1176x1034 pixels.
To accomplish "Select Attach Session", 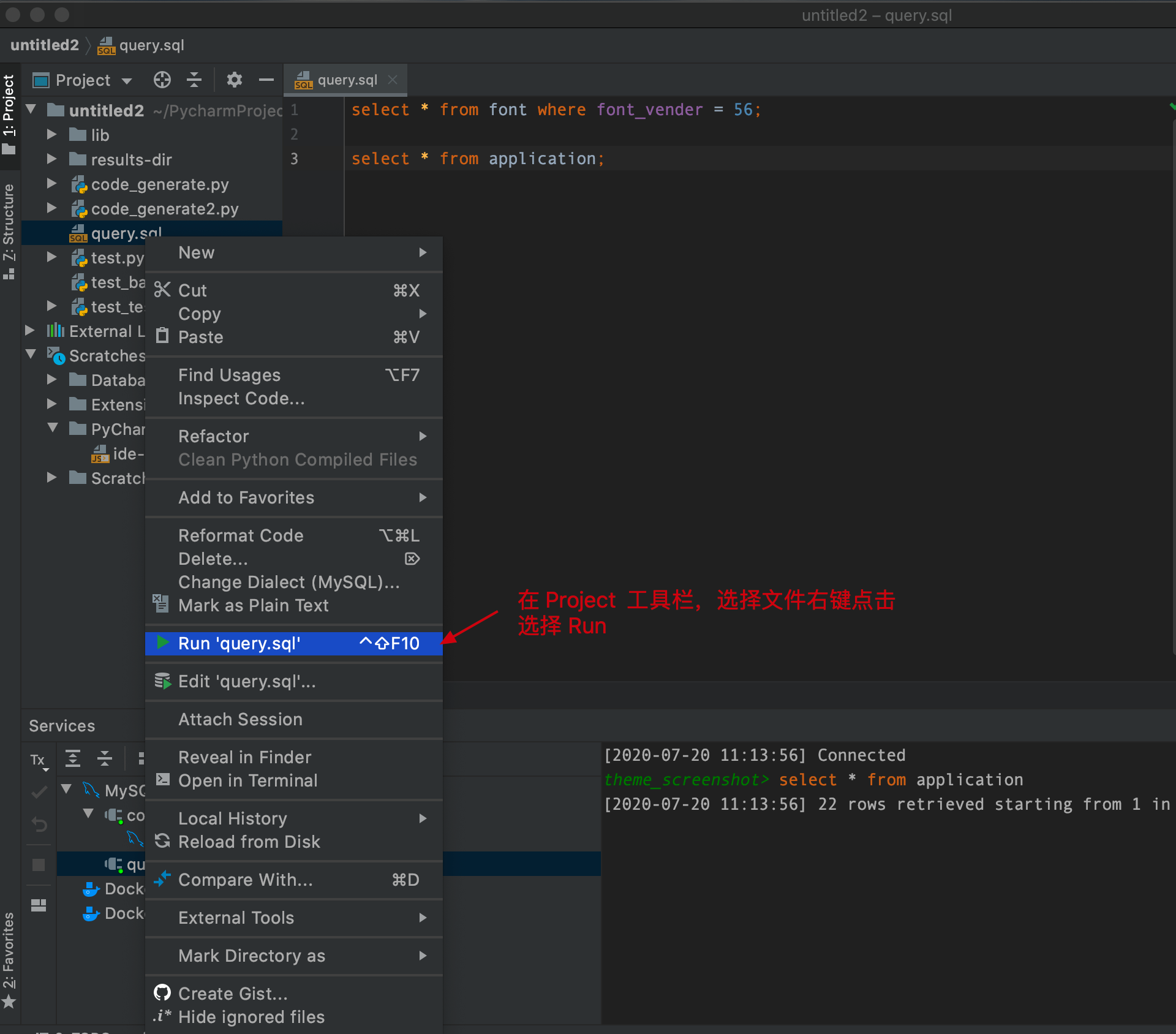I will [294, 719].
